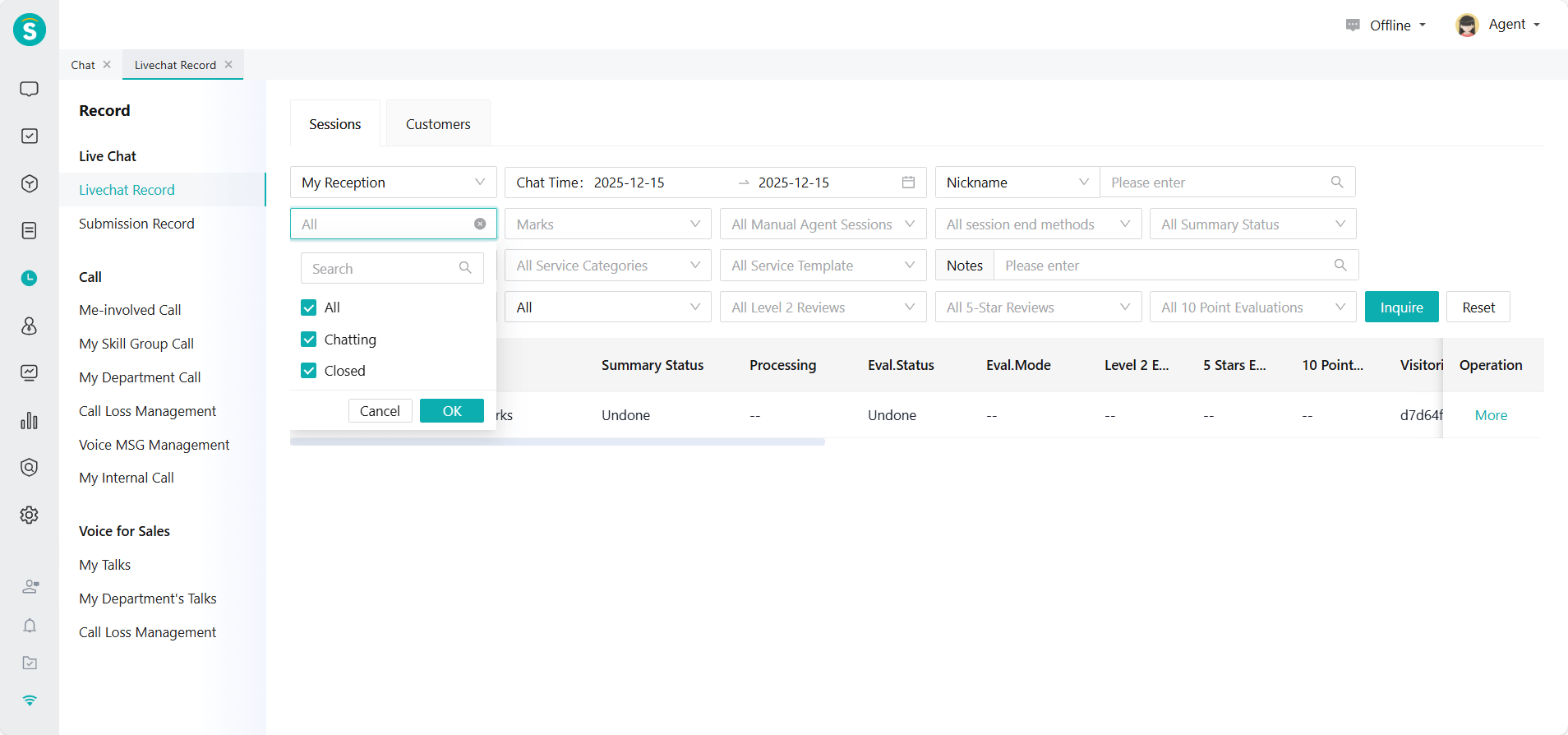
Task: Toggle the Chatting checkbox
Action: pos(309,340)
